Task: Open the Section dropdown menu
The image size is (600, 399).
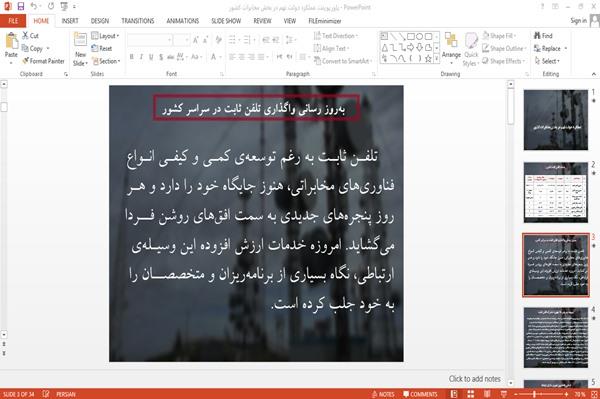Action: click(x=106, y=61)
